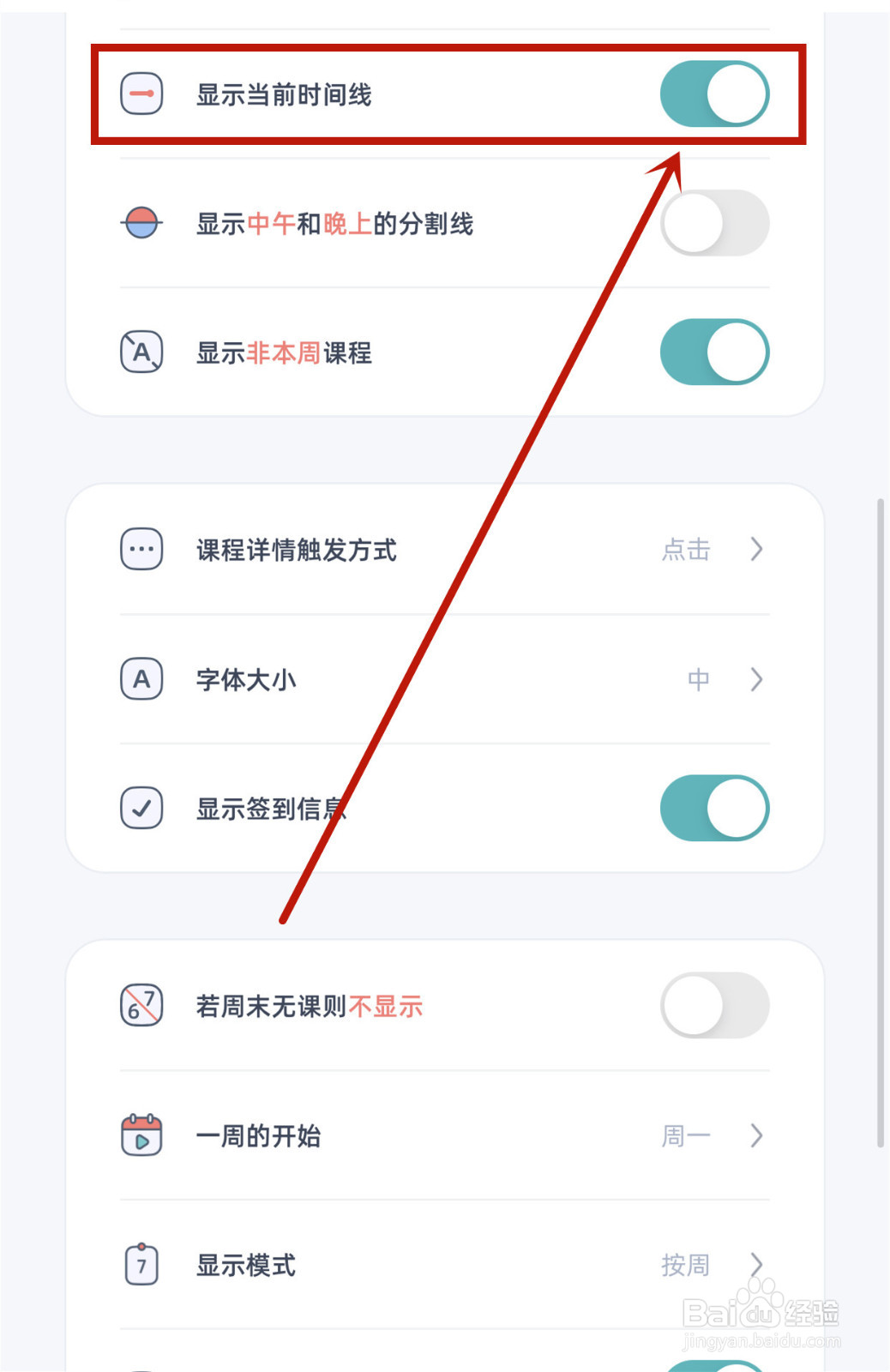Expand the 一周的开始 chevron arrow

(x=756, y=1135)
